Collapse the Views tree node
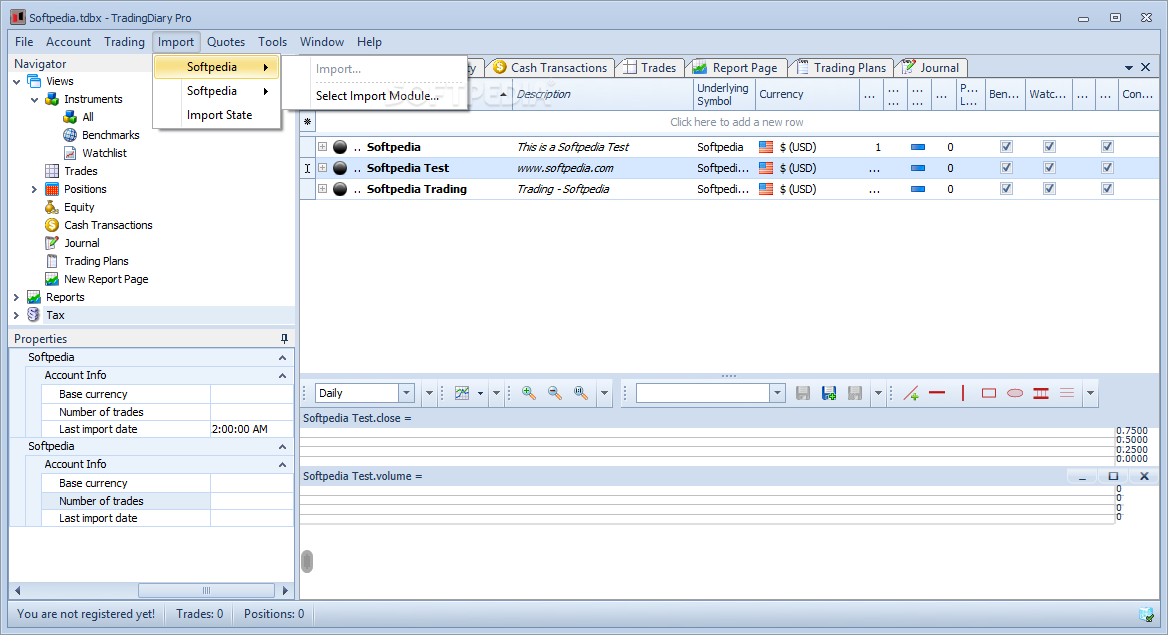Viewport: 1168px width, 635px height. point(16,81)
